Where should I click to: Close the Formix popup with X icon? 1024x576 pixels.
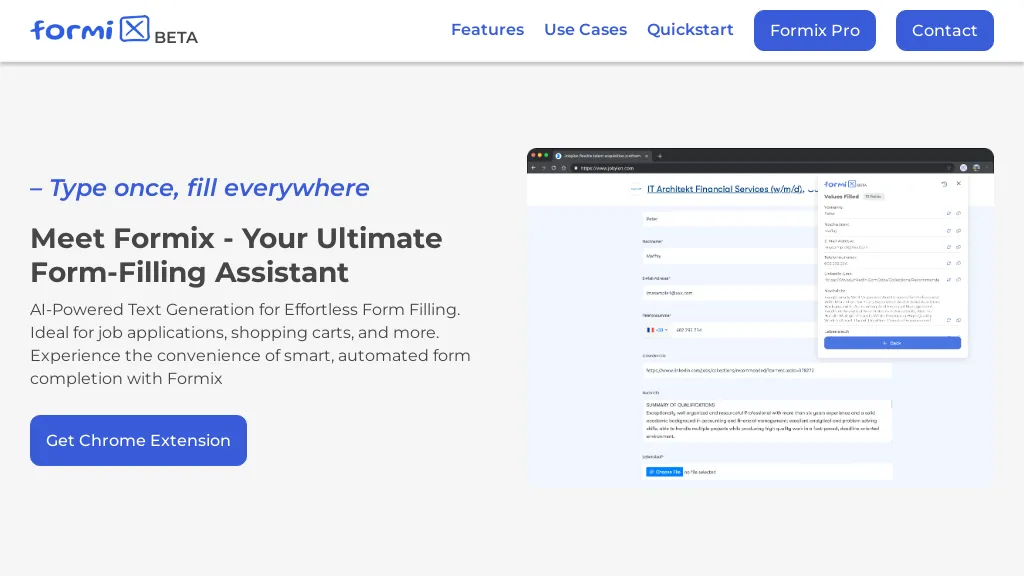click(x=958, y=184)
